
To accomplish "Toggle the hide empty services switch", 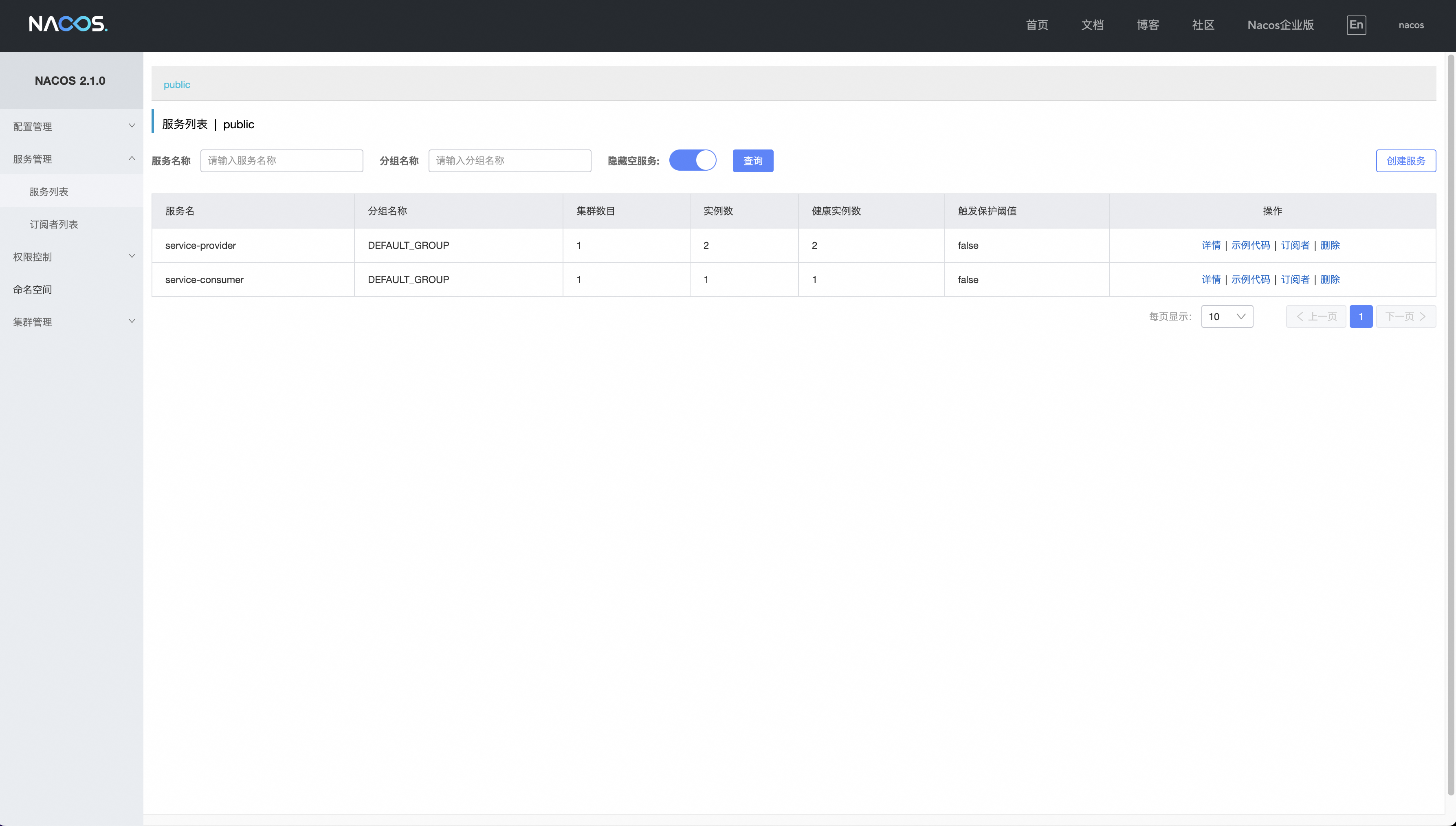I will point(692,160).
